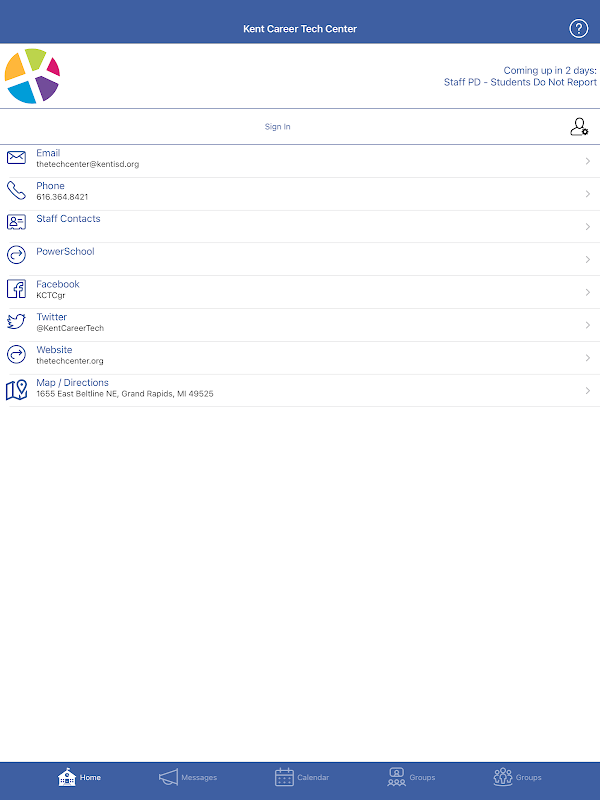Expand the PowerSchool row chevron
This screenshot has height=800, width=600.
coord(588,260)
